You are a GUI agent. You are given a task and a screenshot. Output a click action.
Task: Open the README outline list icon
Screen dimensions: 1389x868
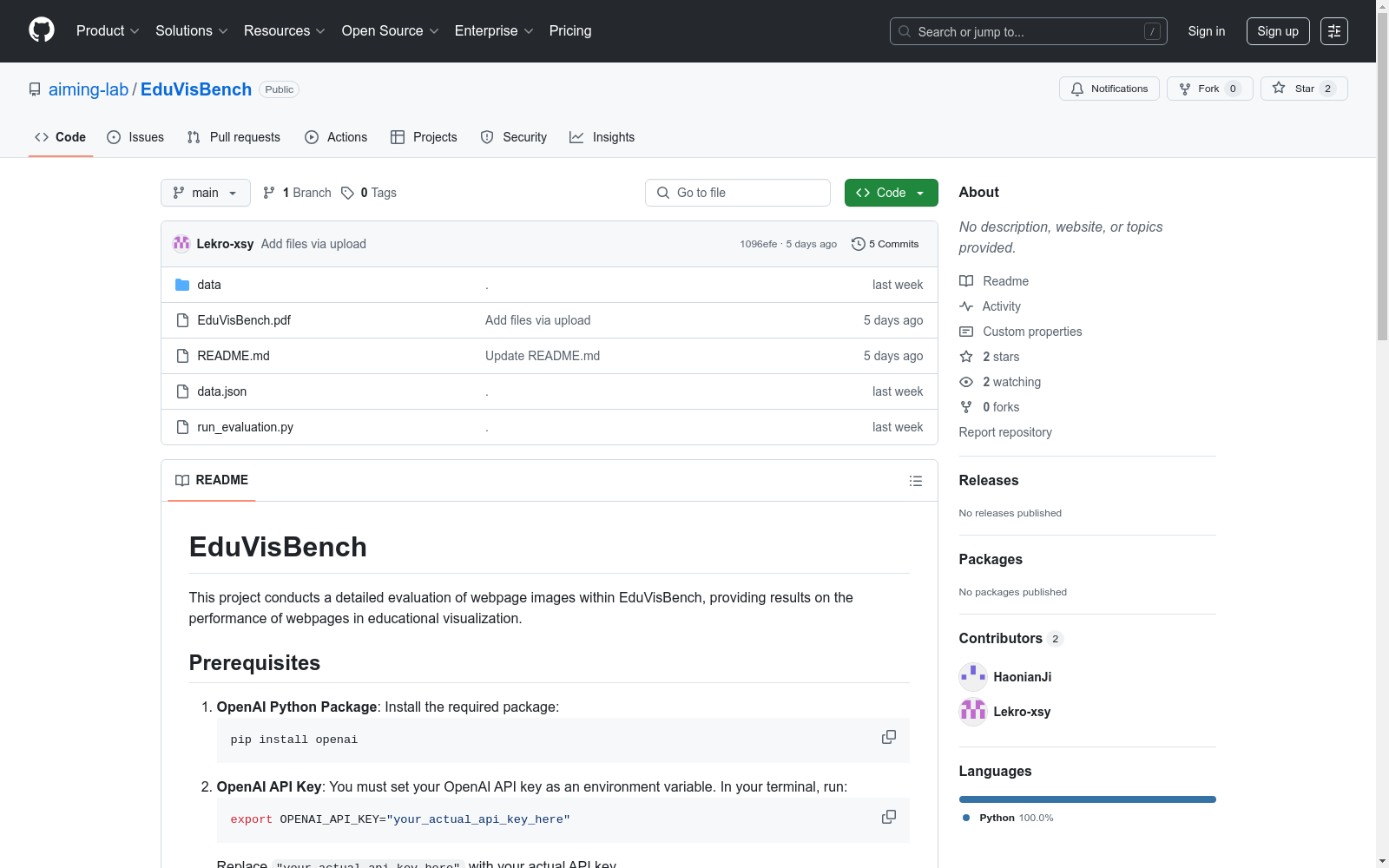[916, 481]
